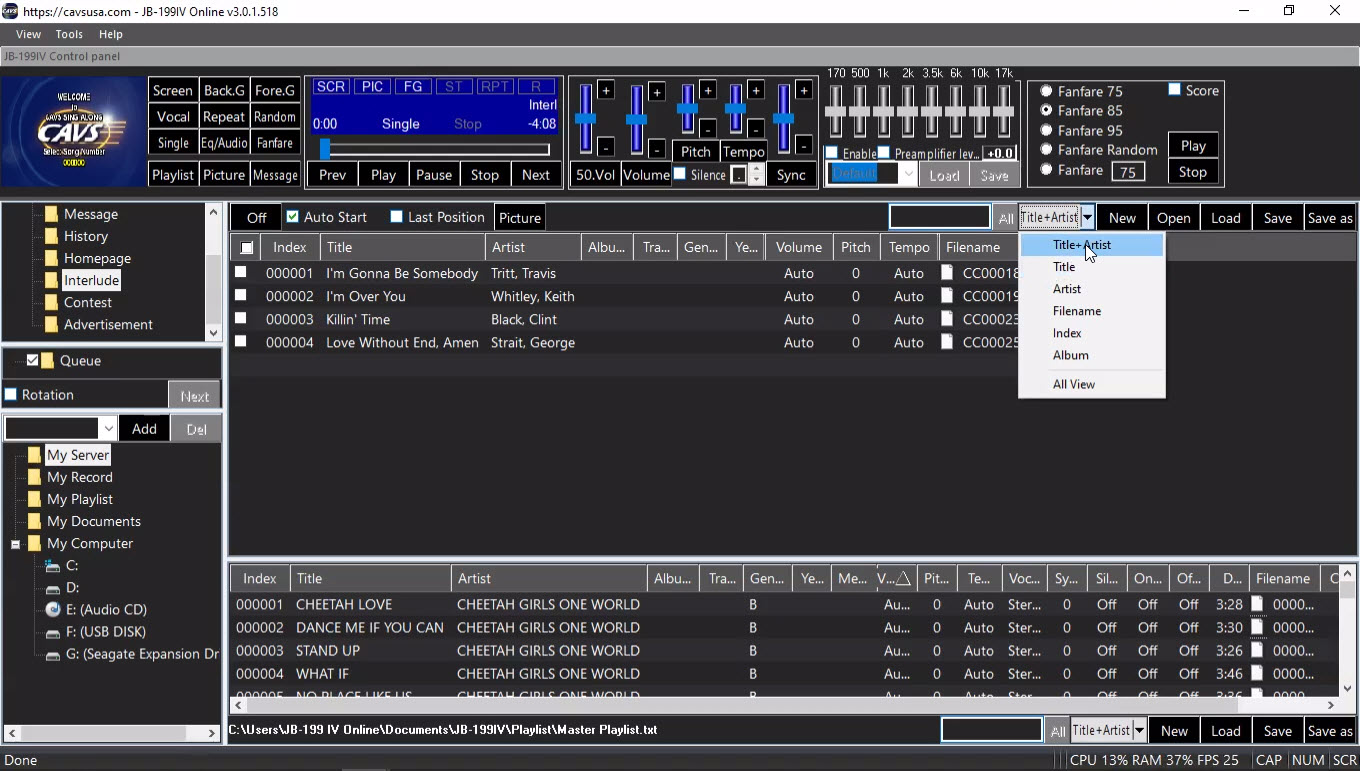Click the Interlude folder icon
The image size is (1360, 771).
pyautogui.click(x=51, y=281)
